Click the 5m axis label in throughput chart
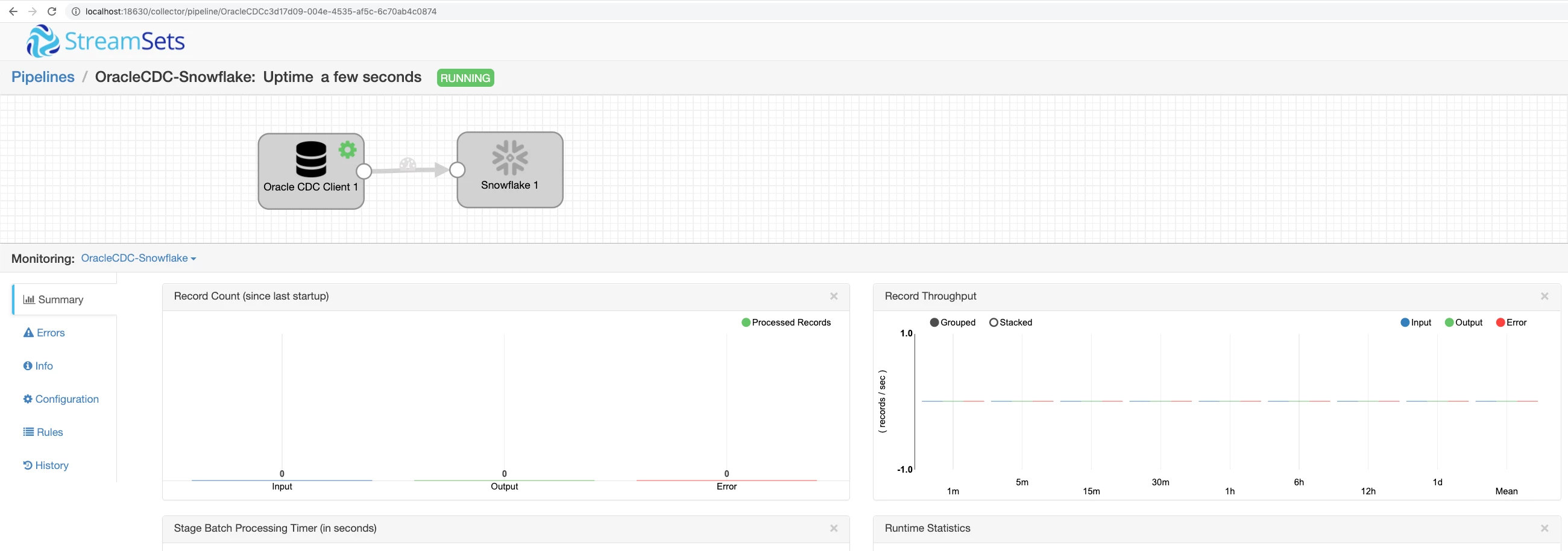 tap(1022, 482)
